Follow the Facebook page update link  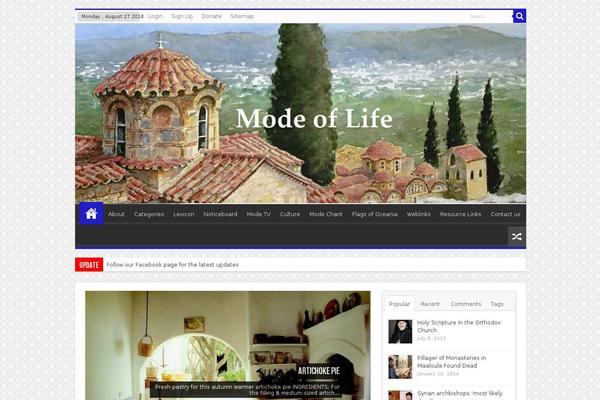[x=173, y=264]
